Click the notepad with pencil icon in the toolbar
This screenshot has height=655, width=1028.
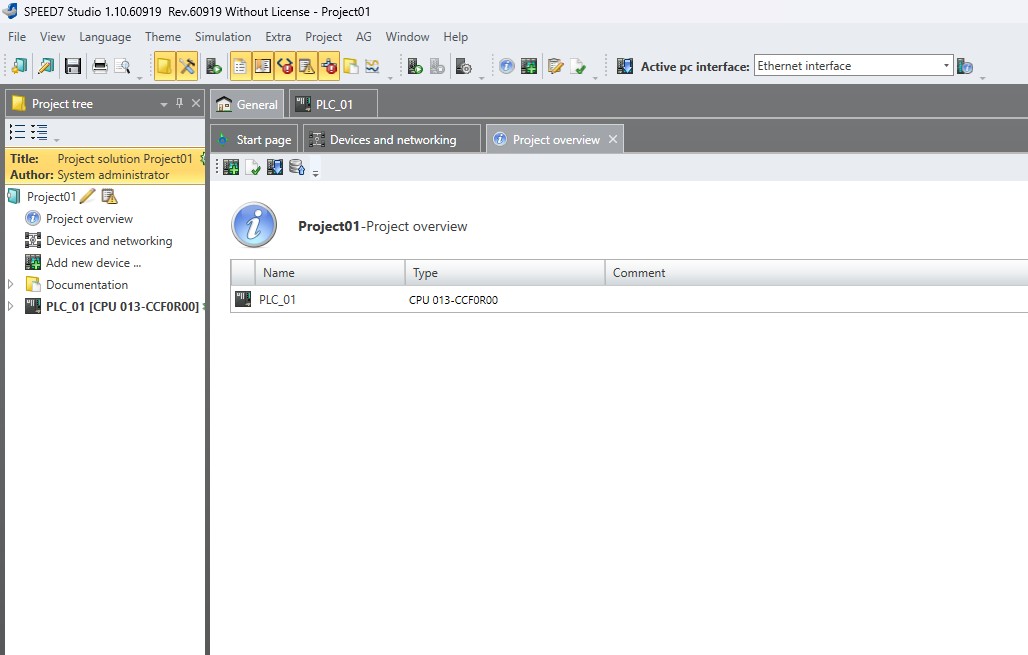pyautogui.click(x=555, y=66)
